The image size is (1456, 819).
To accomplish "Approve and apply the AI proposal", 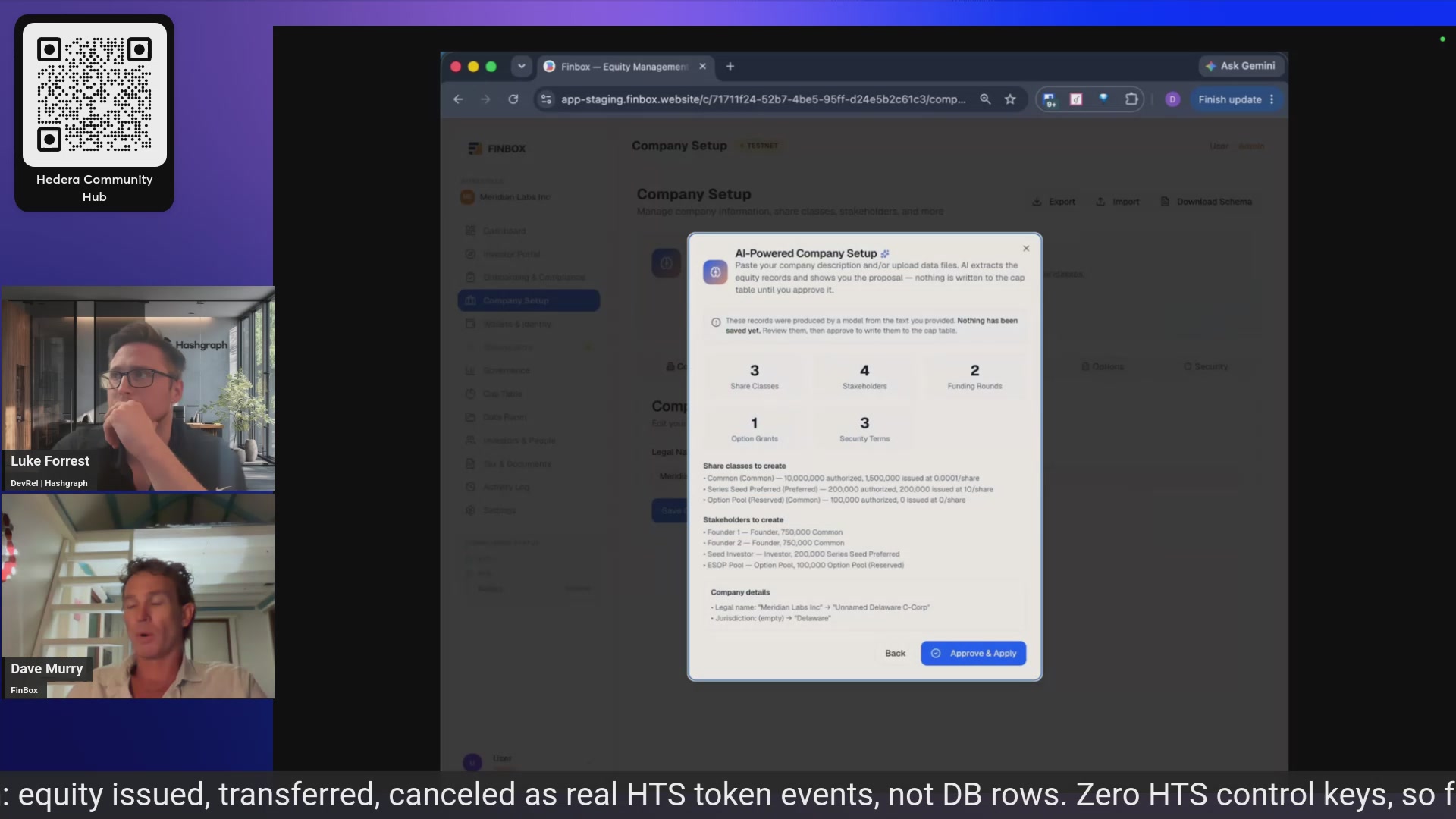I will (974, 654).
